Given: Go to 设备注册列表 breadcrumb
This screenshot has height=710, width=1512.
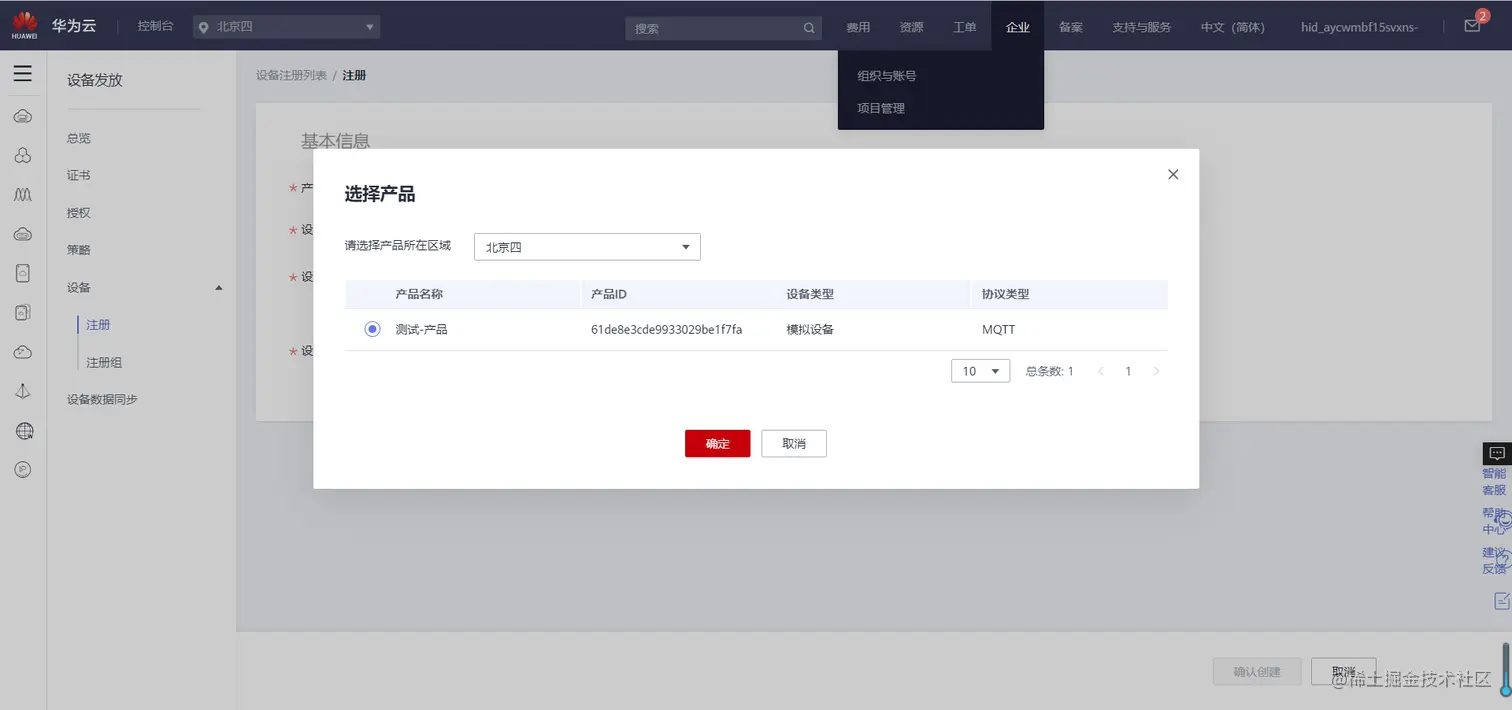Looking at the screenshot, I should pyautogui.click(x=291, y=75).
